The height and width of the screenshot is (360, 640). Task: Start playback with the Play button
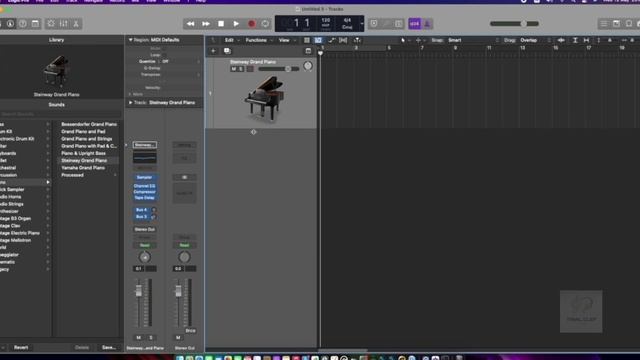tap(236, 24)
